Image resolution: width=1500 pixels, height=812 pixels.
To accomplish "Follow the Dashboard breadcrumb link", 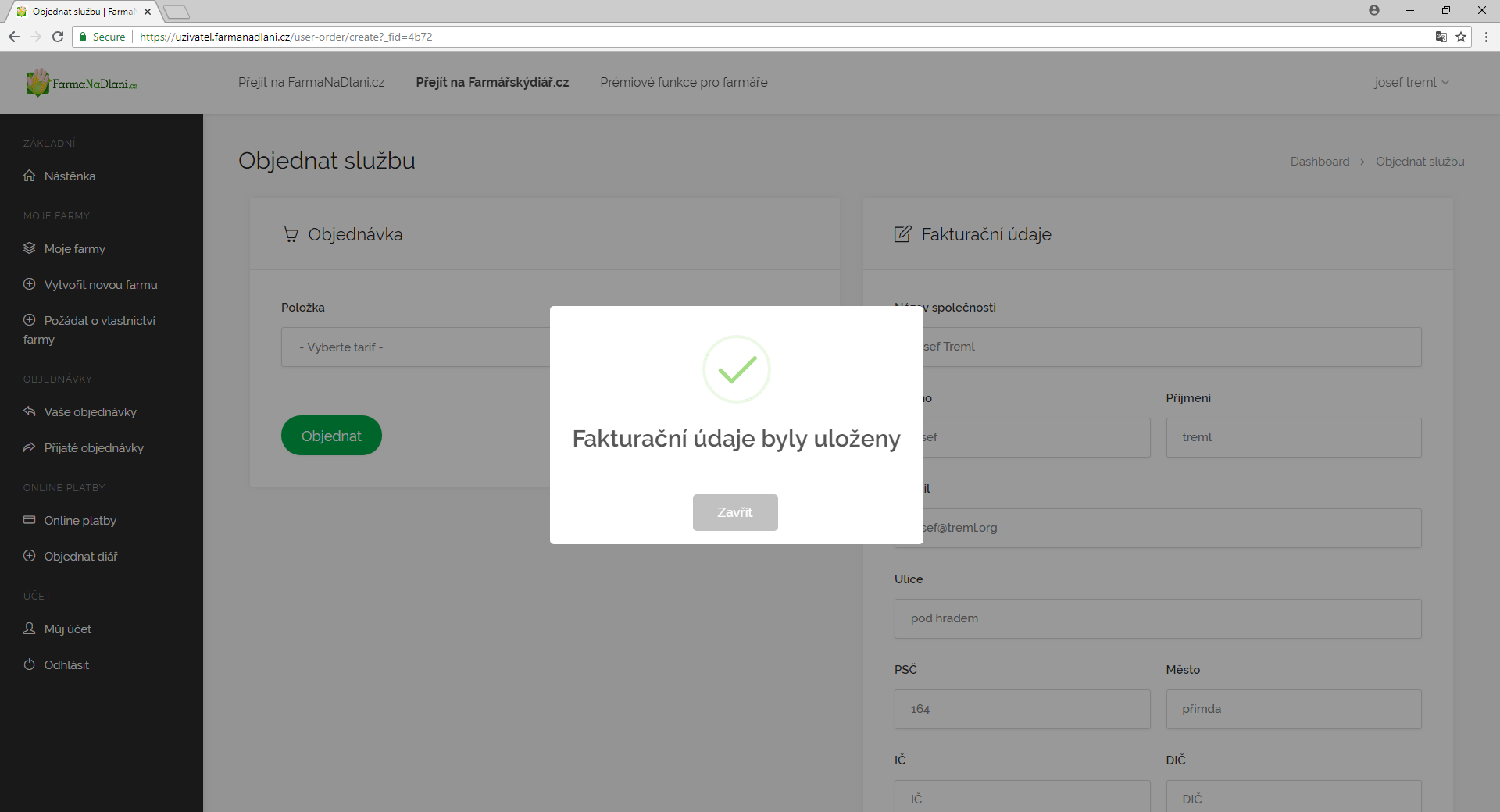I will [x=1320, y=162].
